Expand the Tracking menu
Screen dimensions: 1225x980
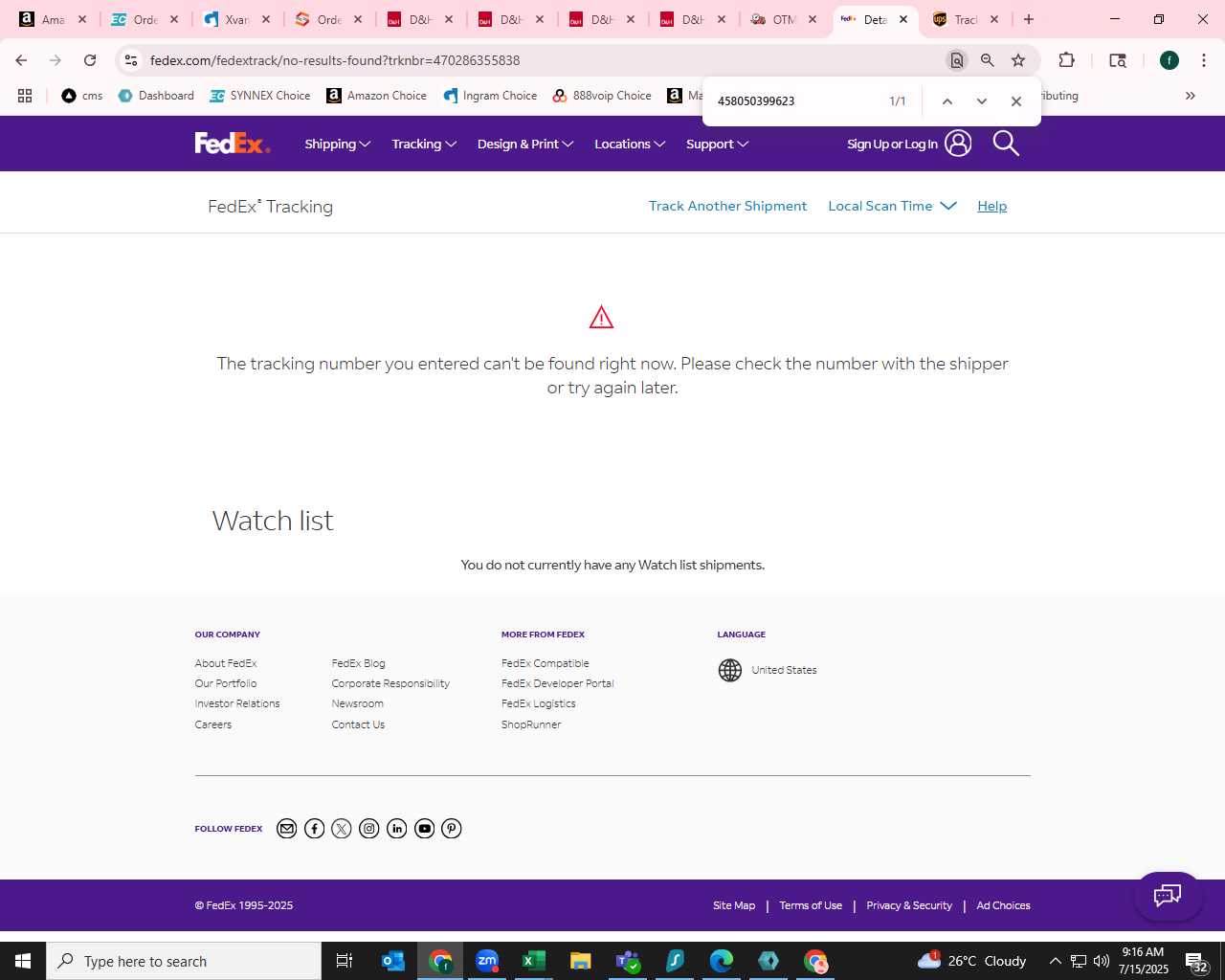coord(424,145)
